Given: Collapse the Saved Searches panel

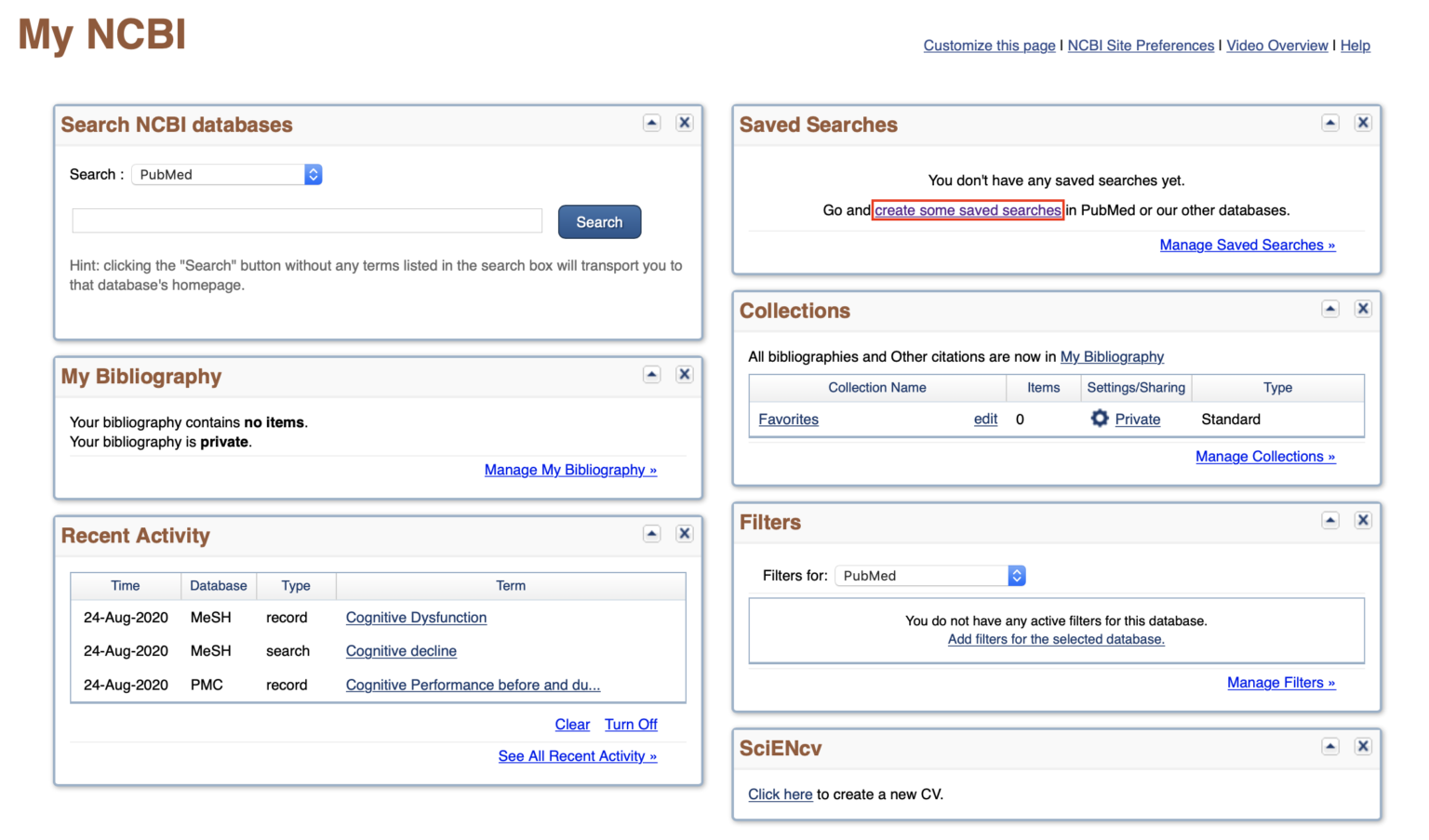Looking at the screenshot, I should [x=1330, y=122].
